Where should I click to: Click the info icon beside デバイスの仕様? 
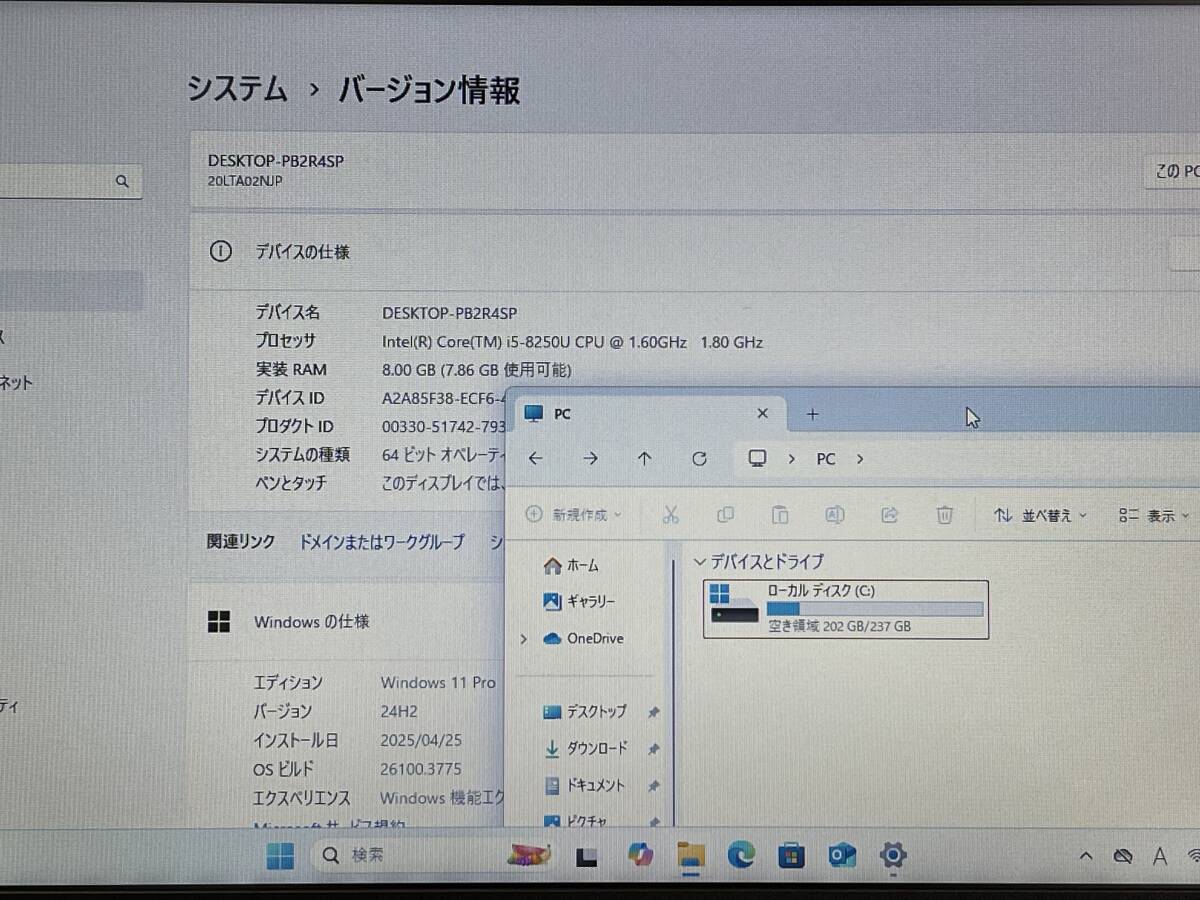coord(220,252)
